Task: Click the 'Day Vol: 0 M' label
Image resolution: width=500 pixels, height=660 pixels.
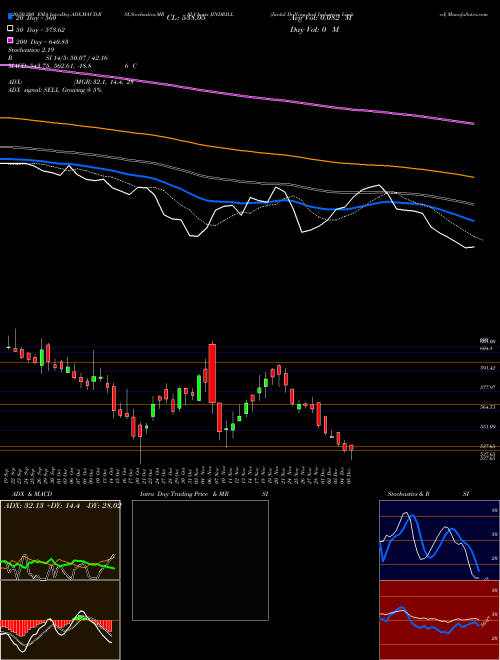Action: tap(314, 29)
